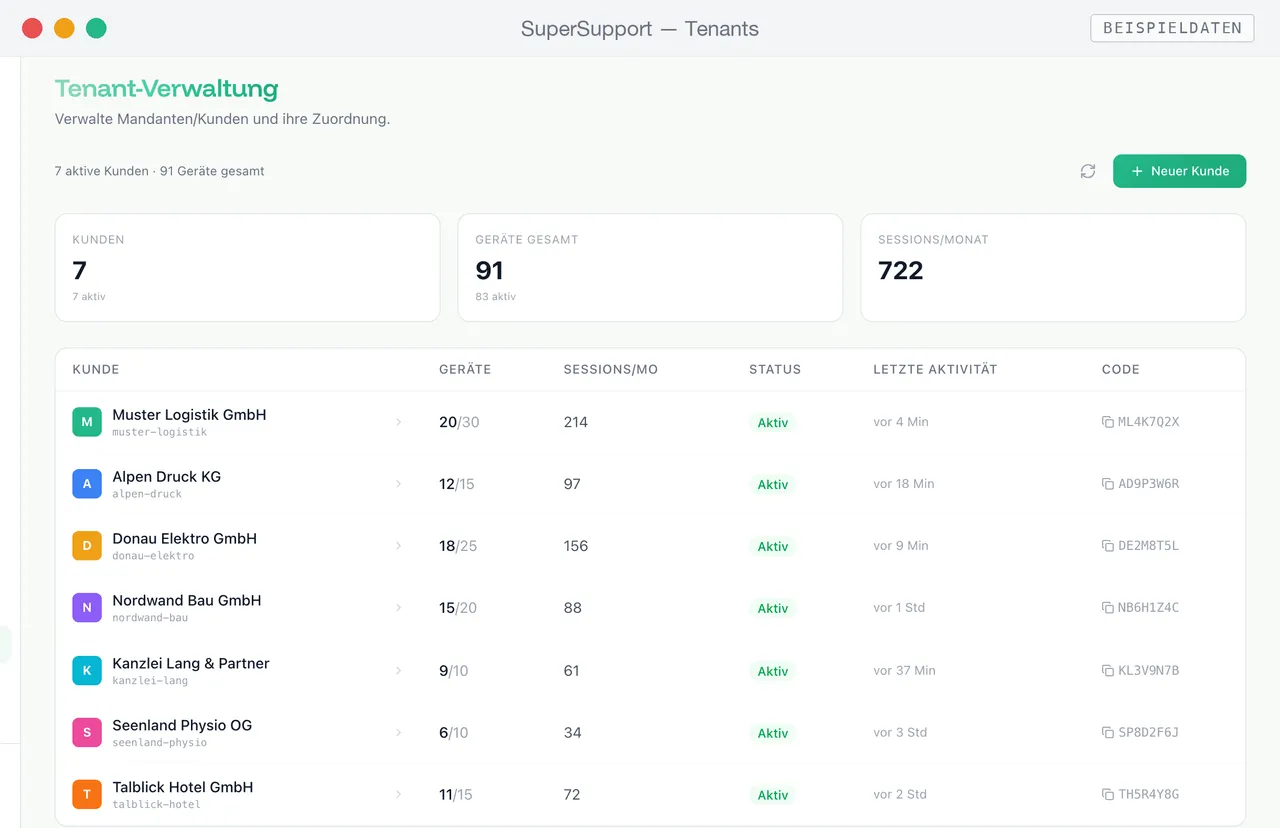
Task: Click the blue A avatar of Alpen Druck
Action: click(x=87, y=484)
